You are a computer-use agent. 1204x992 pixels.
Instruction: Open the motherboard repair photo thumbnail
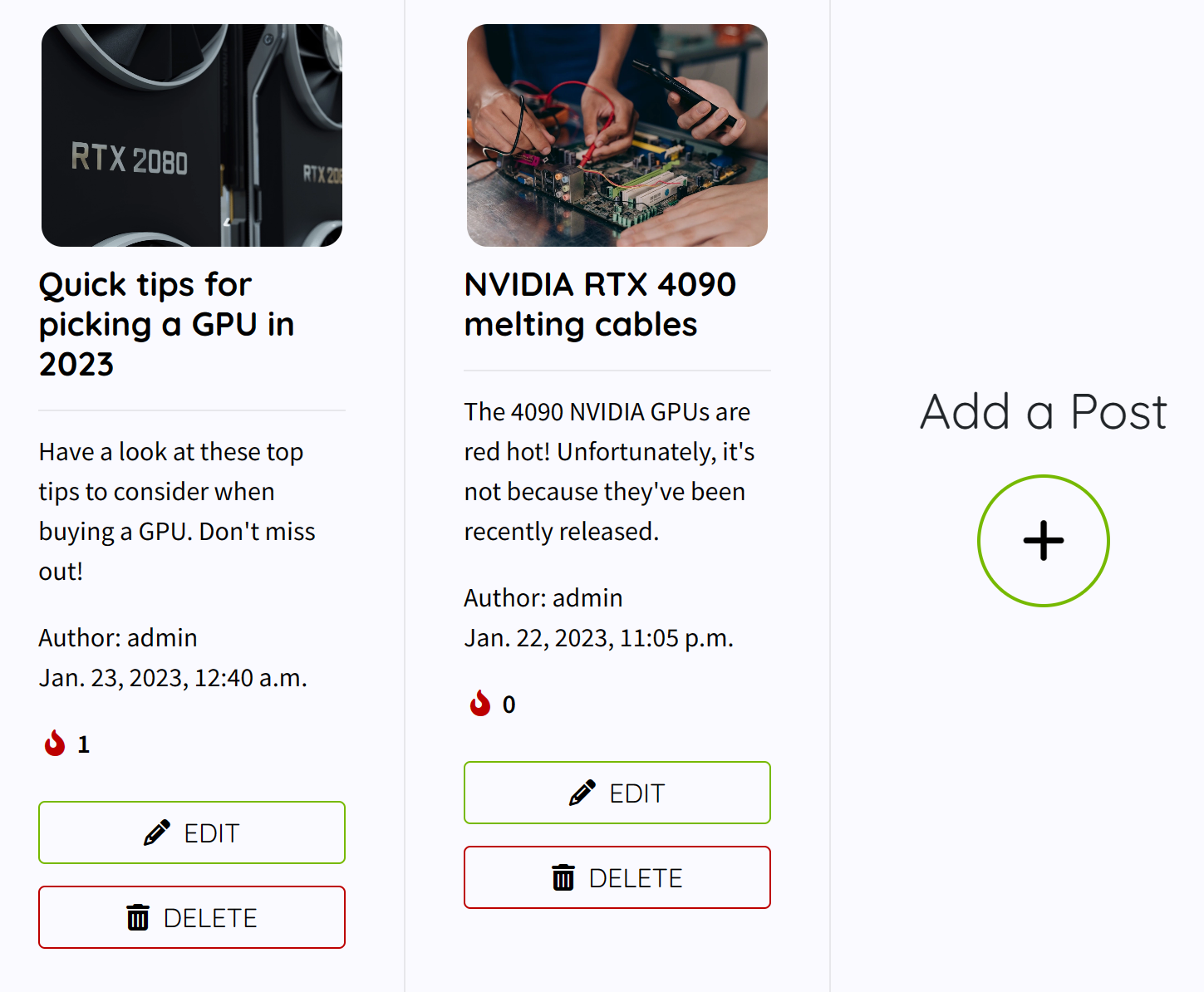coord(617,135)
